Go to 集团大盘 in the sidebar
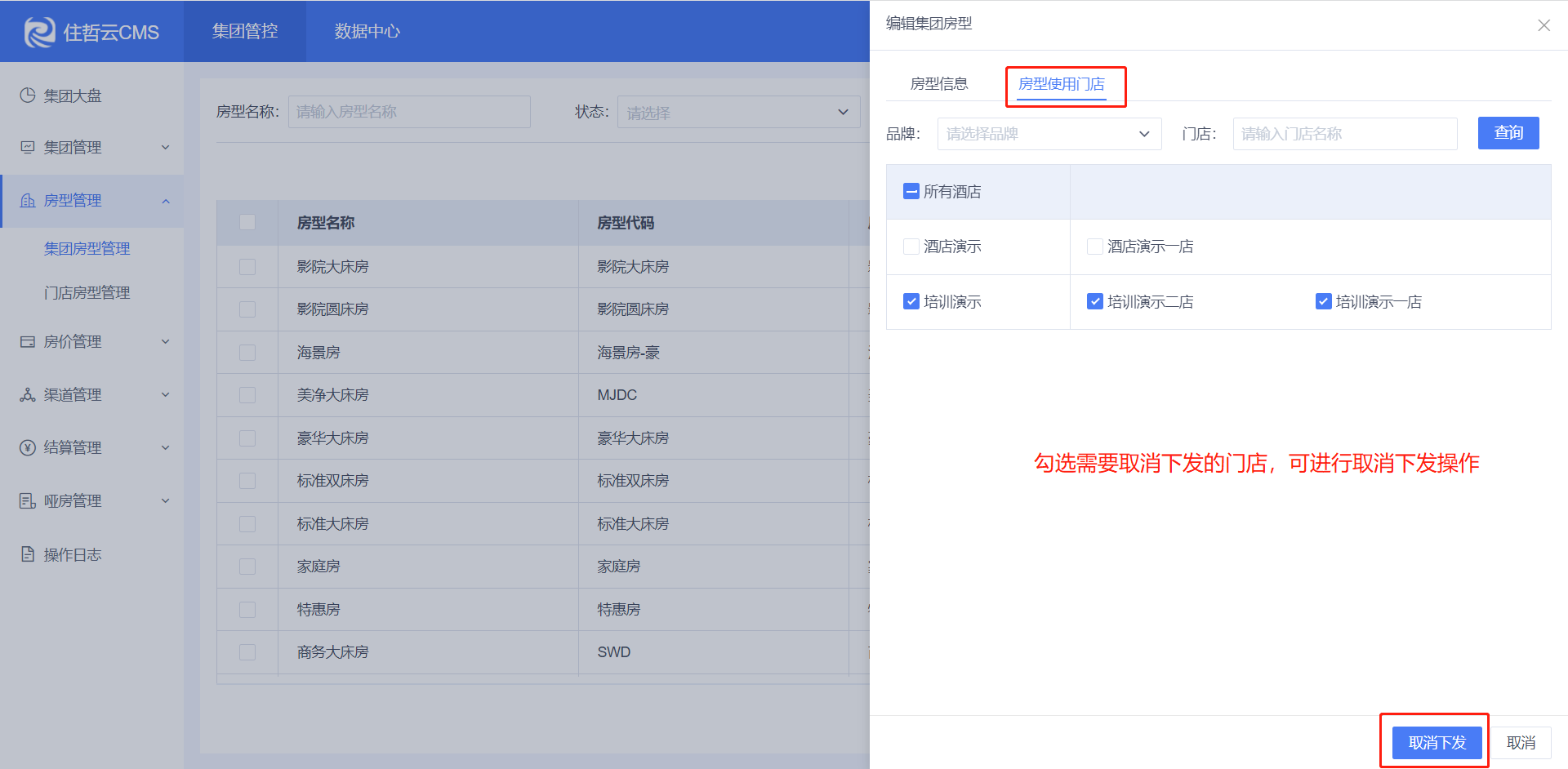Viewport: 1568px width, 769px height. click(x=72, y=96)
